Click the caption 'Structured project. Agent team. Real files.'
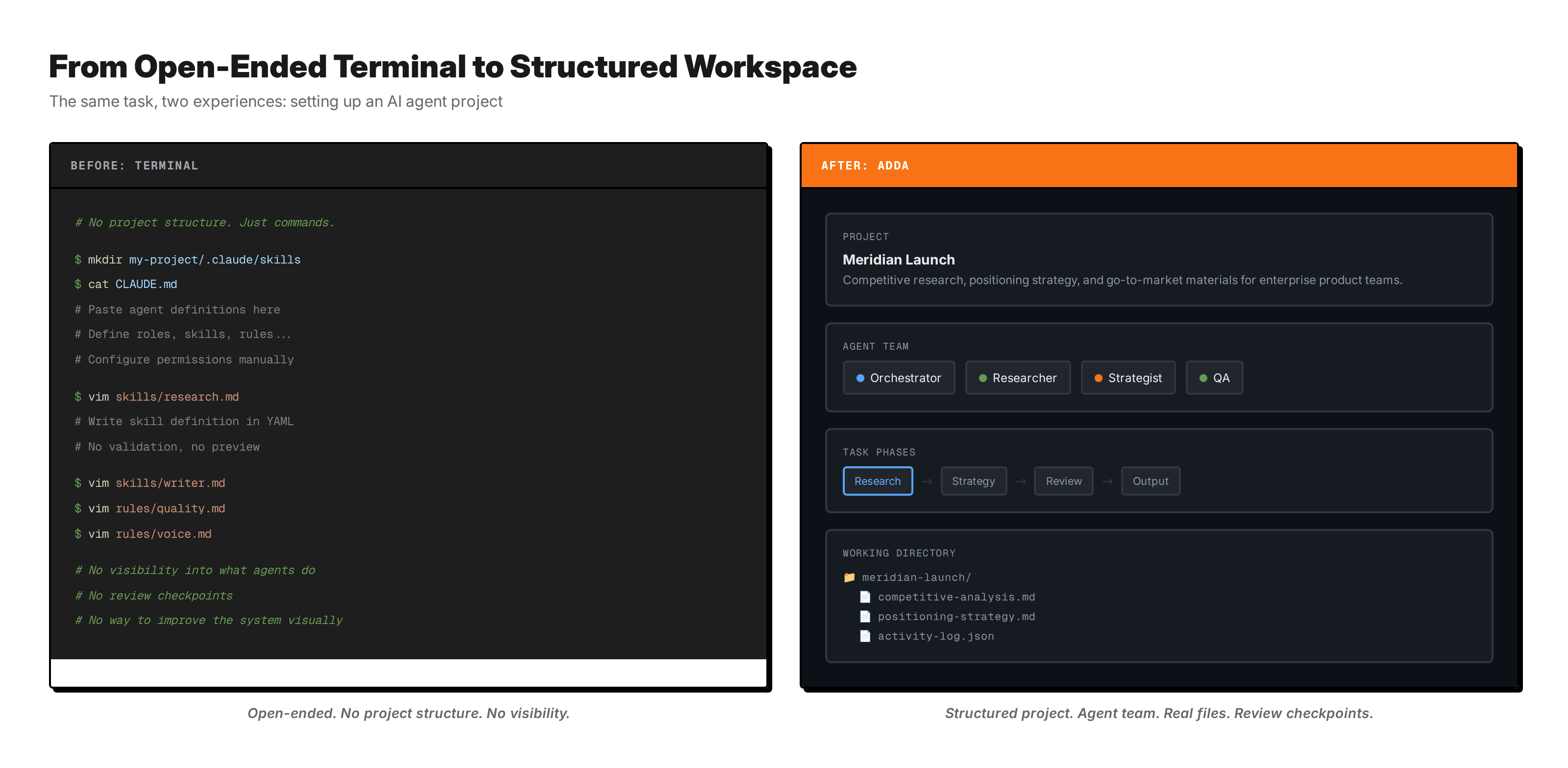Image resolution: width=1568 pixels, height=768 pixels. pyautogui.click(x=1159, y=713)
